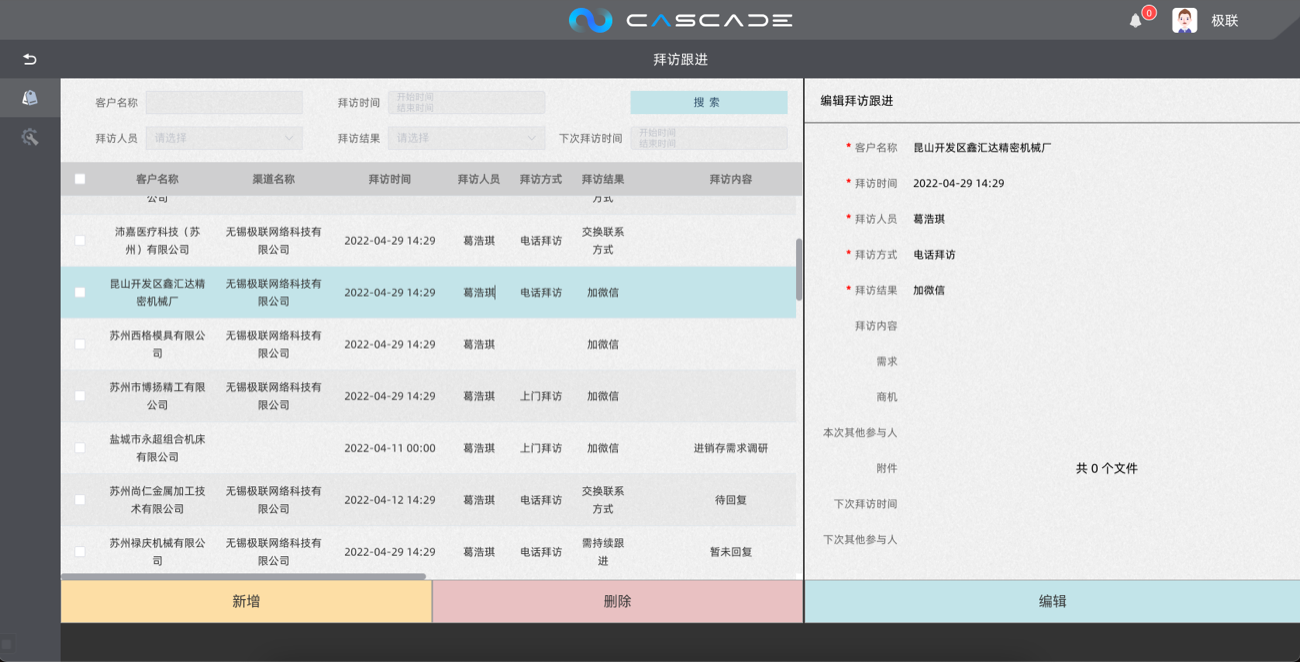The height and width of the screenshot is (663, 1300).
Task: Click 加微信 value in detail panel
Action: click(929, 291)
